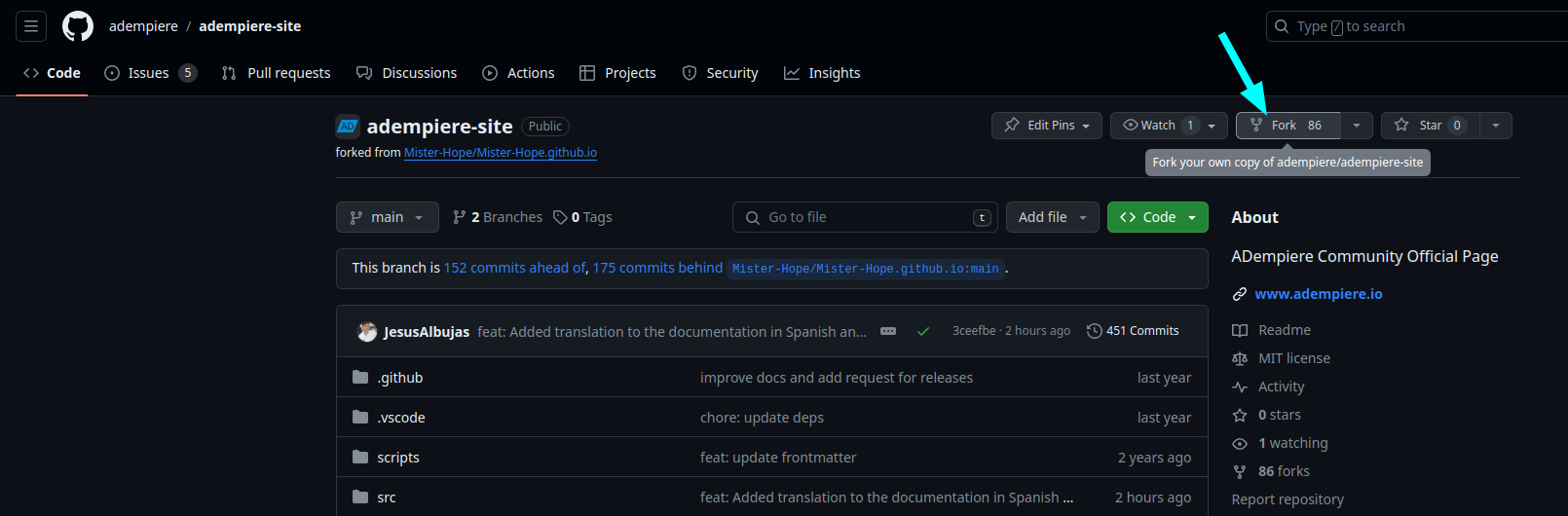Screen dimensions: 1568x516
Task: Click the Readme book icon
Action: (x=1240, y=330)
